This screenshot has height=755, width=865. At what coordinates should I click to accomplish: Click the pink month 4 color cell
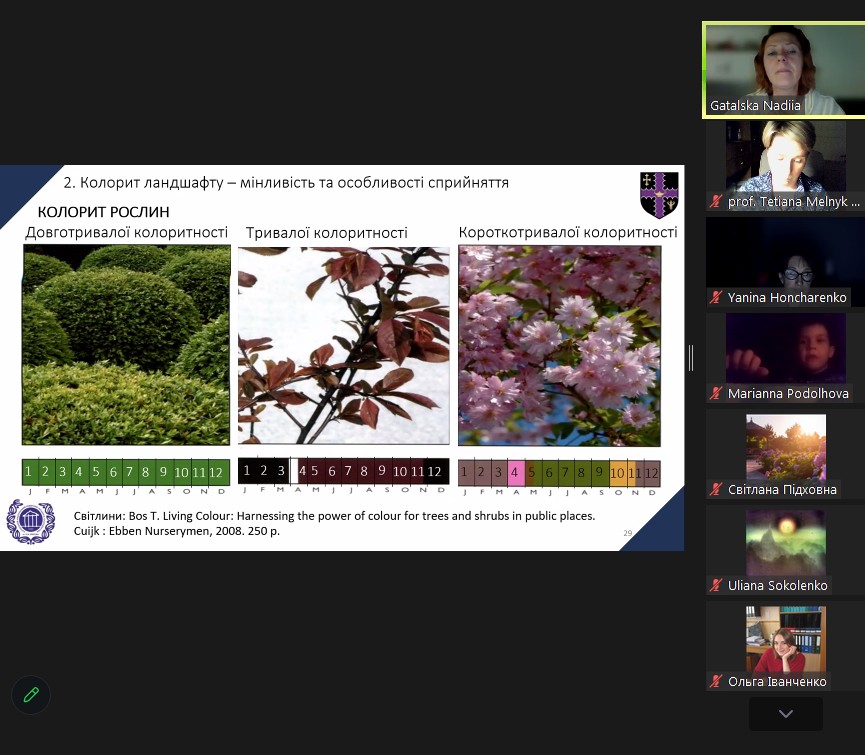tap(516, 472)
